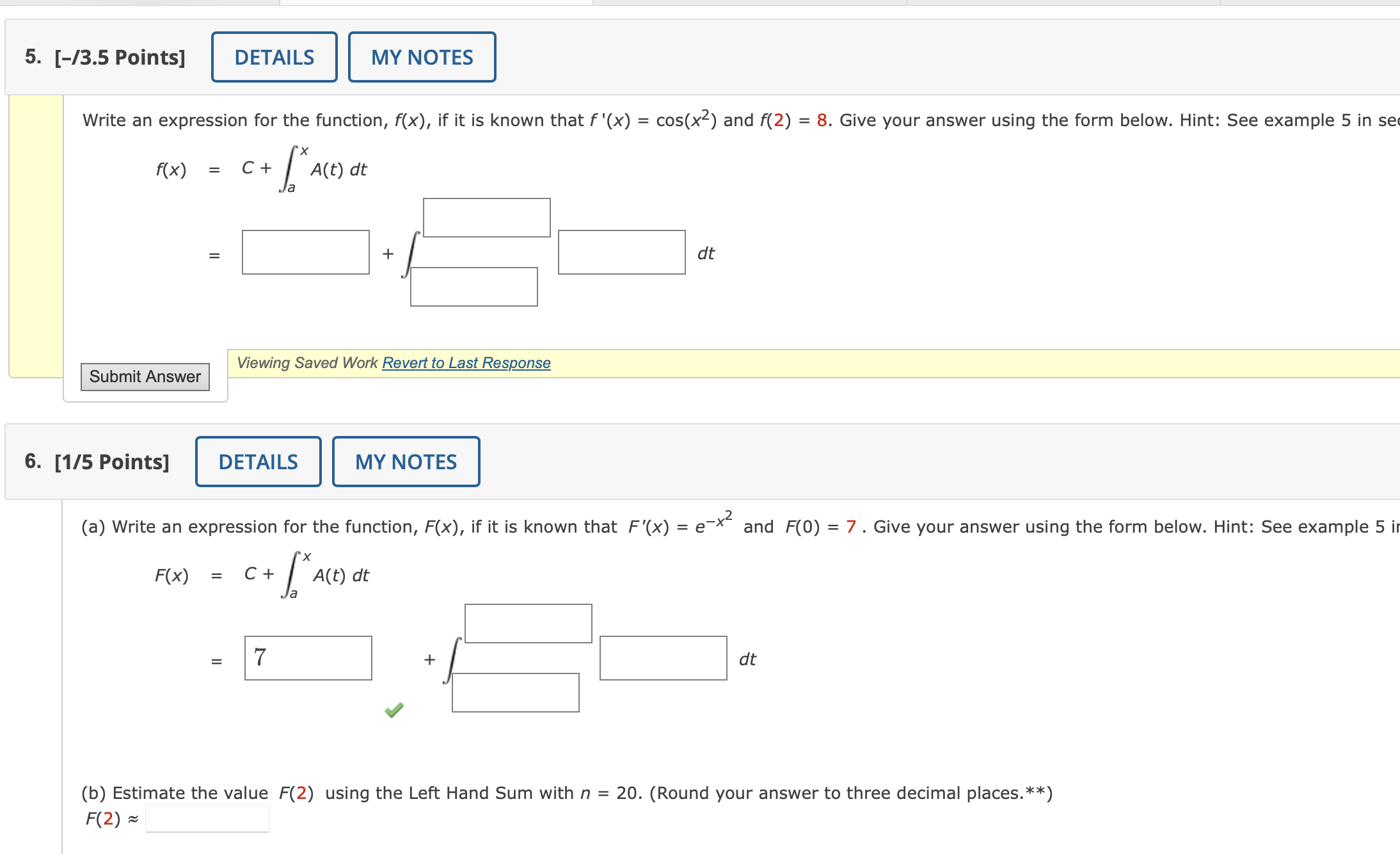Open DETAILS for problem 6
The image size is (1400, 854).
pyautogui.click(x=258, y=462)
